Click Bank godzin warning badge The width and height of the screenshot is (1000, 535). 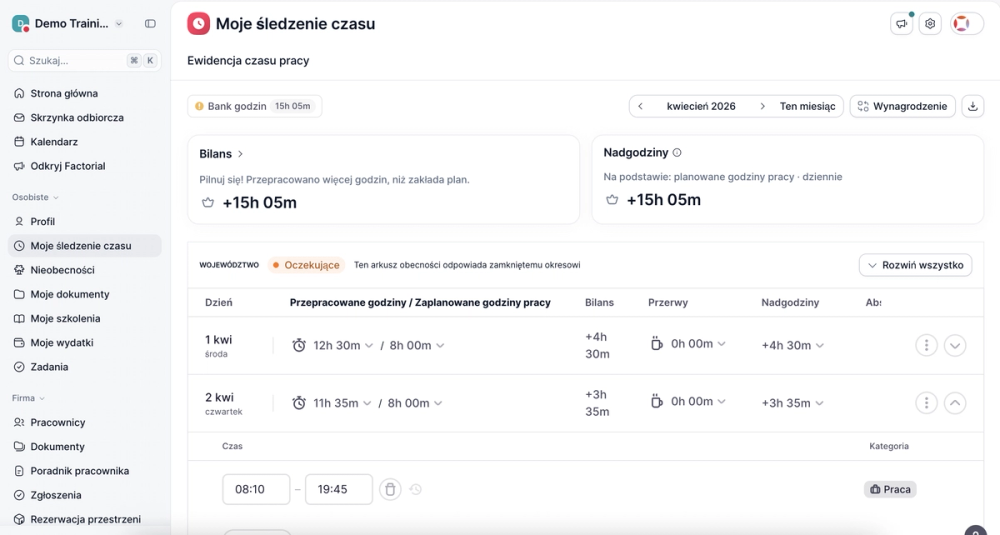pyautogui.click(x=199, y=106)
